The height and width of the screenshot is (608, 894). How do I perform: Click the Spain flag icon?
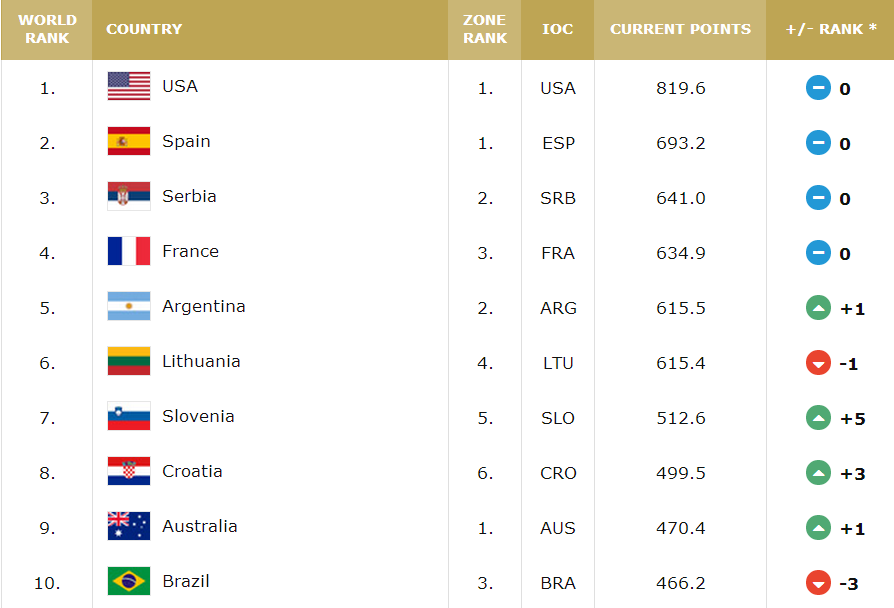[129, 142]
